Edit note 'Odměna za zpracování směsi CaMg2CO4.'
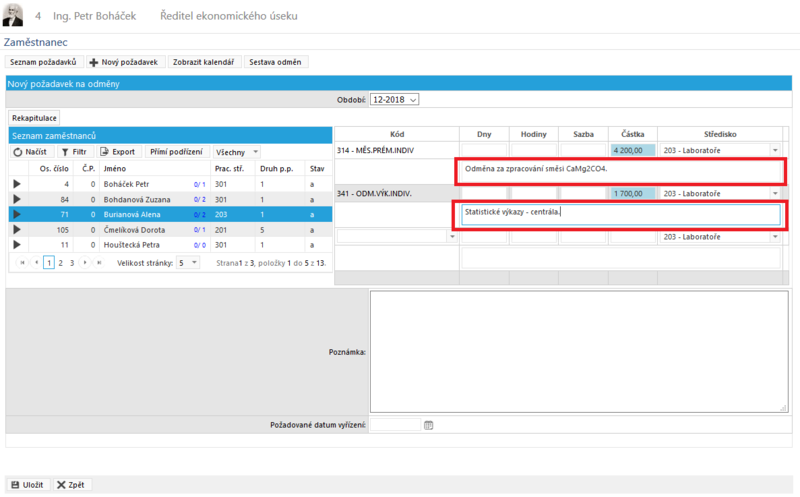The height and width of the screenshot is (497, 800). tap(620, 172)
